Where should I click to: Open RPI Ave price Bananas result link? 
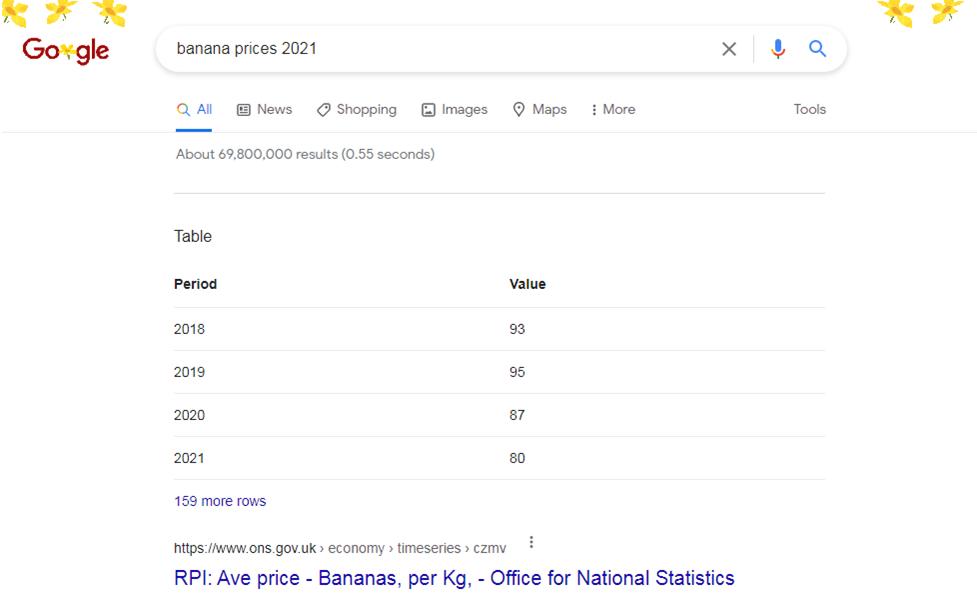tap(454, 578)
